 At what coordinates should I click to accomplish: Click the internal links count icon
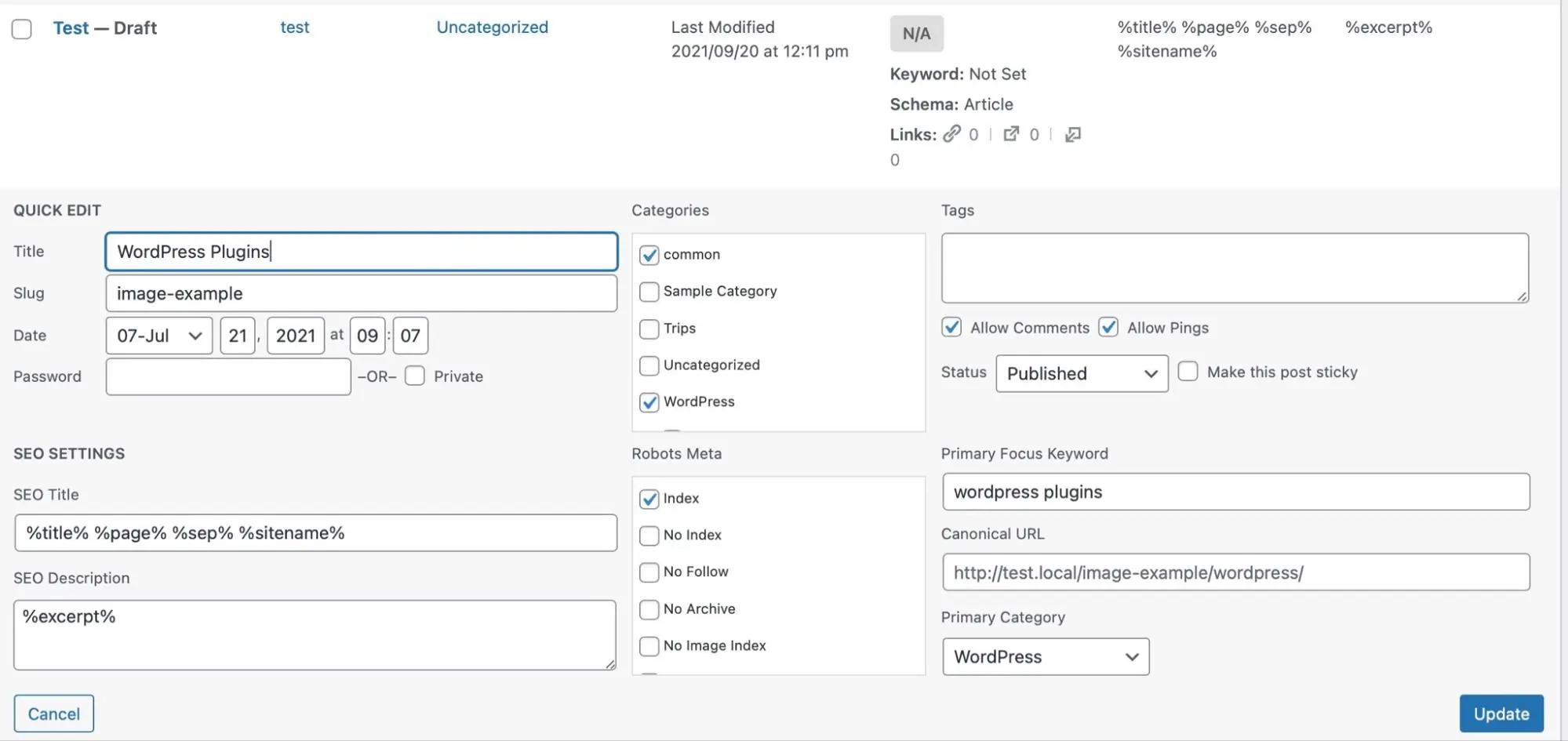[952, 133]
